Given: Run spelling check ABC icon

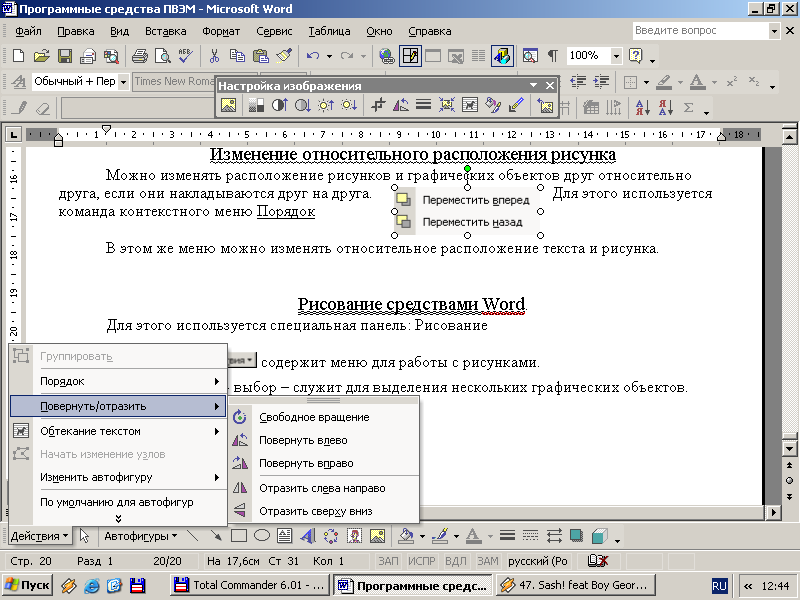Looking at the screenshot, I should point(186,56).
